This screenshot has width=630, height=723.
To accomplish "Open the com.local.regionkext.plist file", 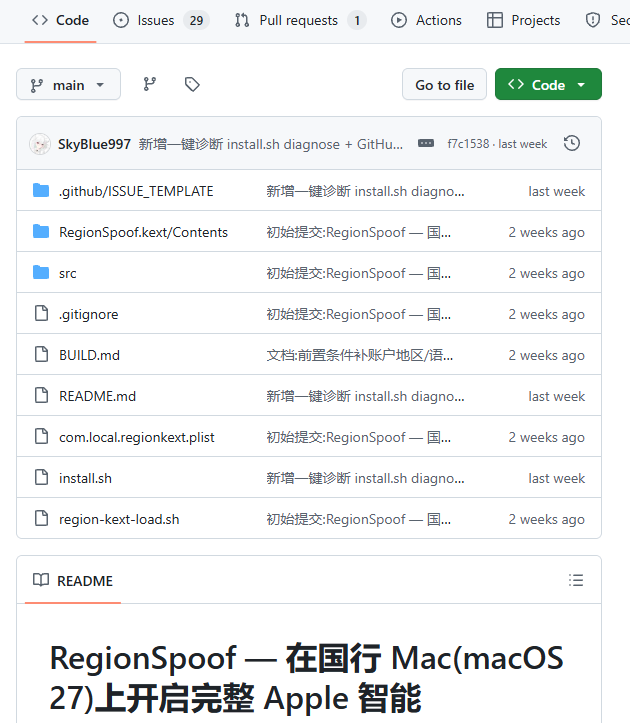I will tap(137, 438).
